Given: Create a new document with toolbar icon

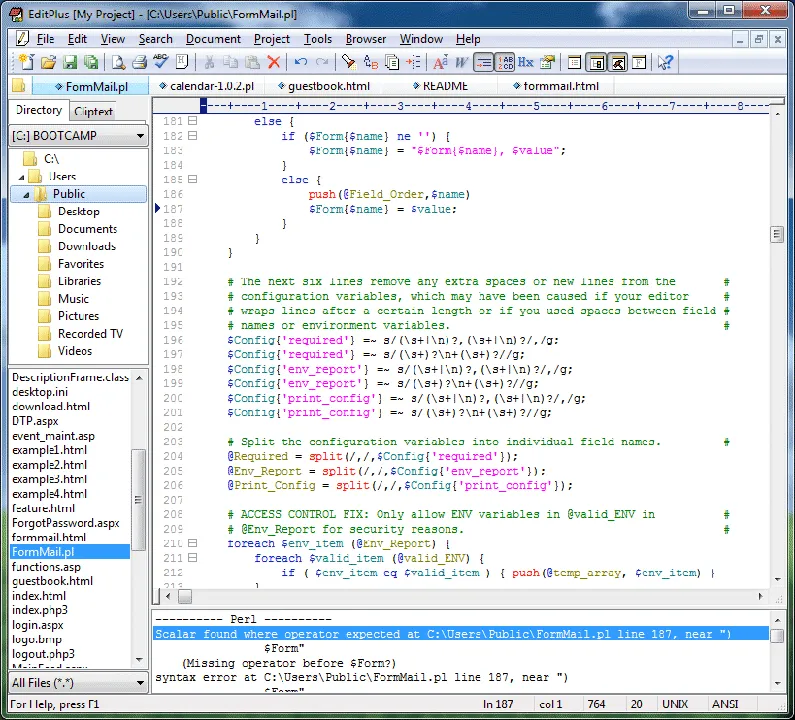Looking at the screenshot, I should (x=26, y=62).
